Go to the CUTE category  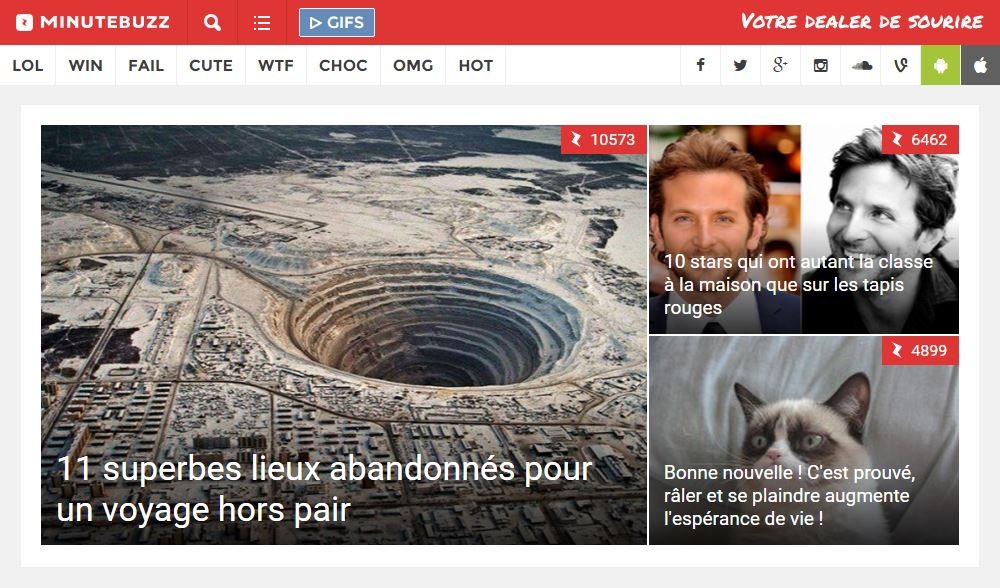click(x=211, y=65)
